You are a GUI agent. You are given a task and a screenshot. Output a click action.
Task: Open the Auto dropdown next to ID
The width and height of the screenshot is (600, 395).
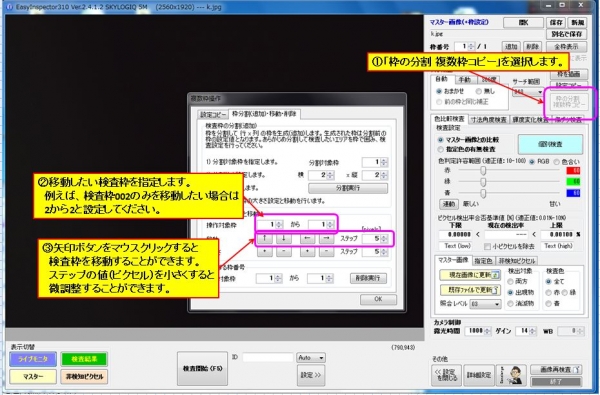pos(311,358)
